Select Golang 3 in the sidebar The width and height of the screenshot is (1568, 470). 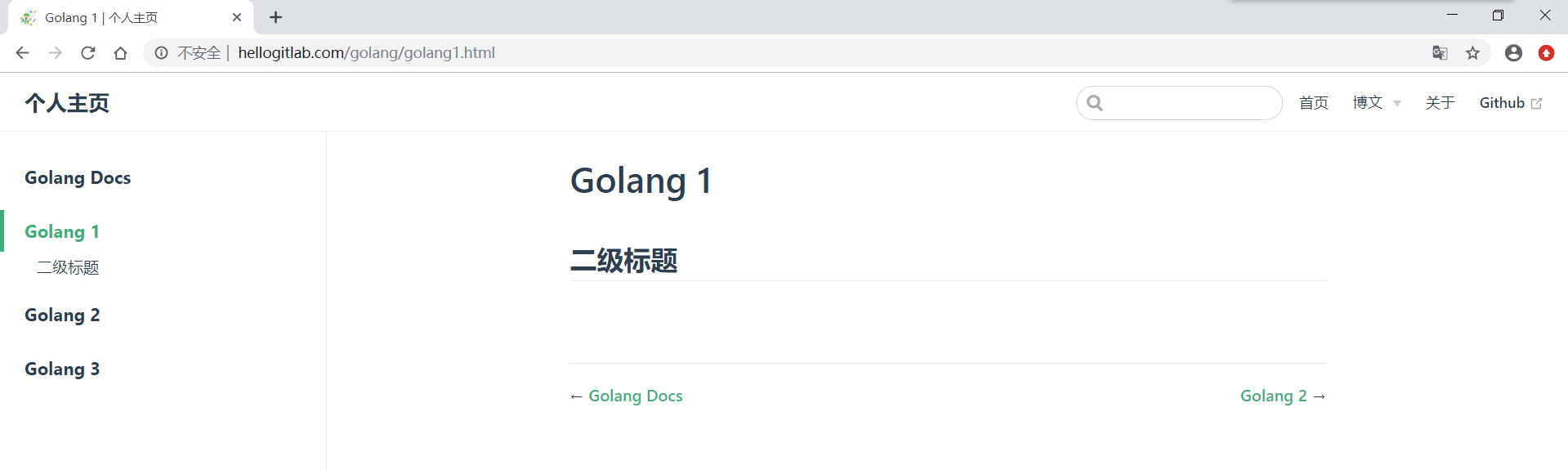(x=62, y=369)
